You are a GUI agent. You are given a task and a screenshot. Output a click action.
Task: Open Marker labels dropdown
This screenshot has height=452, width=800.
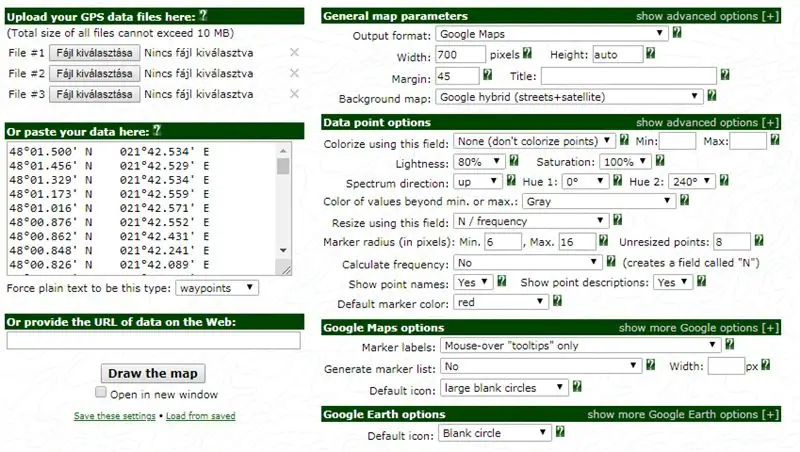(x=581, y=345)
